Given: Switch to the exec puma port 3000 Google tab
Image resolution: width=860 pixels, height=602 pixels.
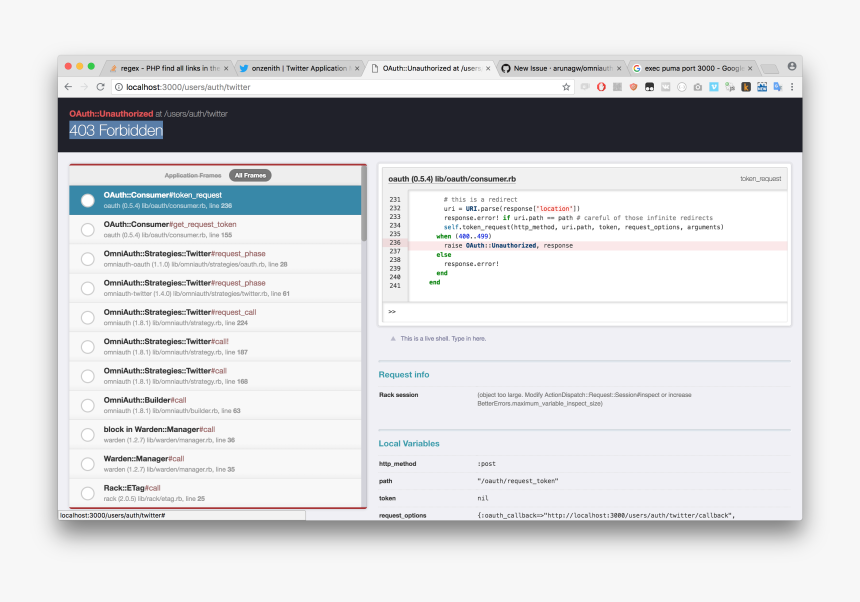Looking at the screenshot, I should coord(690,68).
